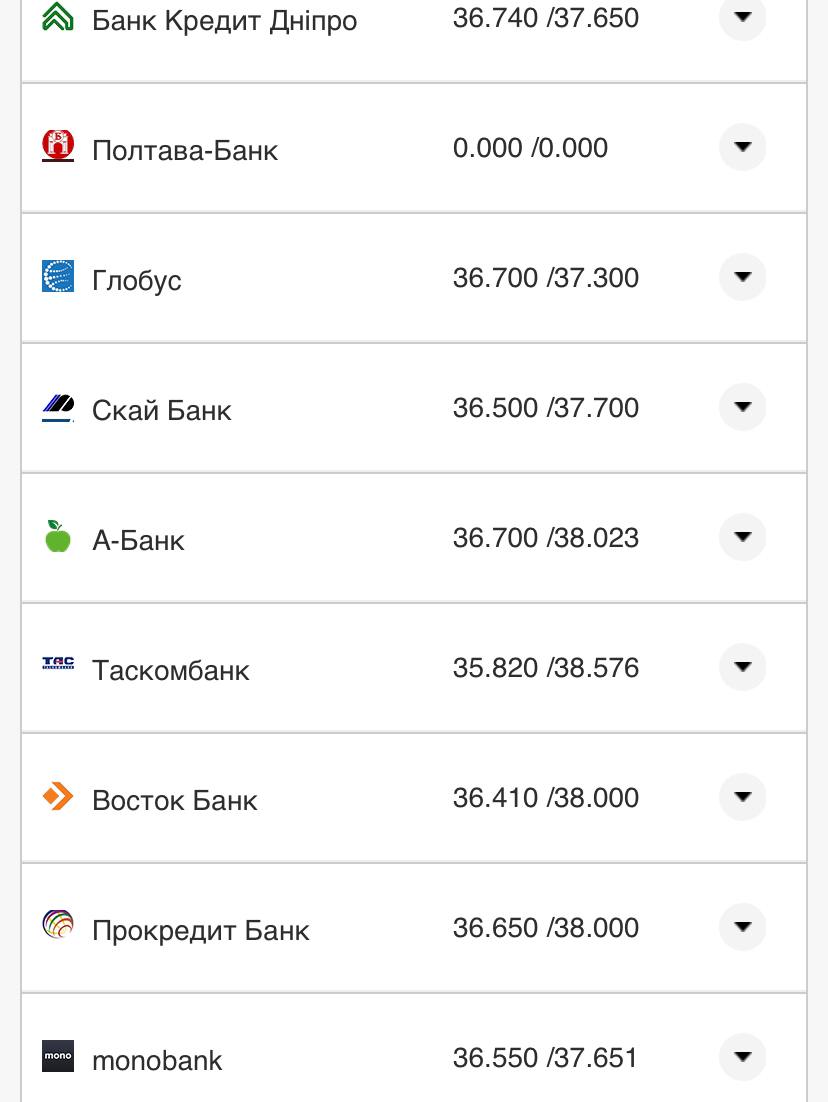The height and width of the screenshot is (1102, 828).
Task: Click the Восток Банк orange arrow logo
Action: coord(58,797)
